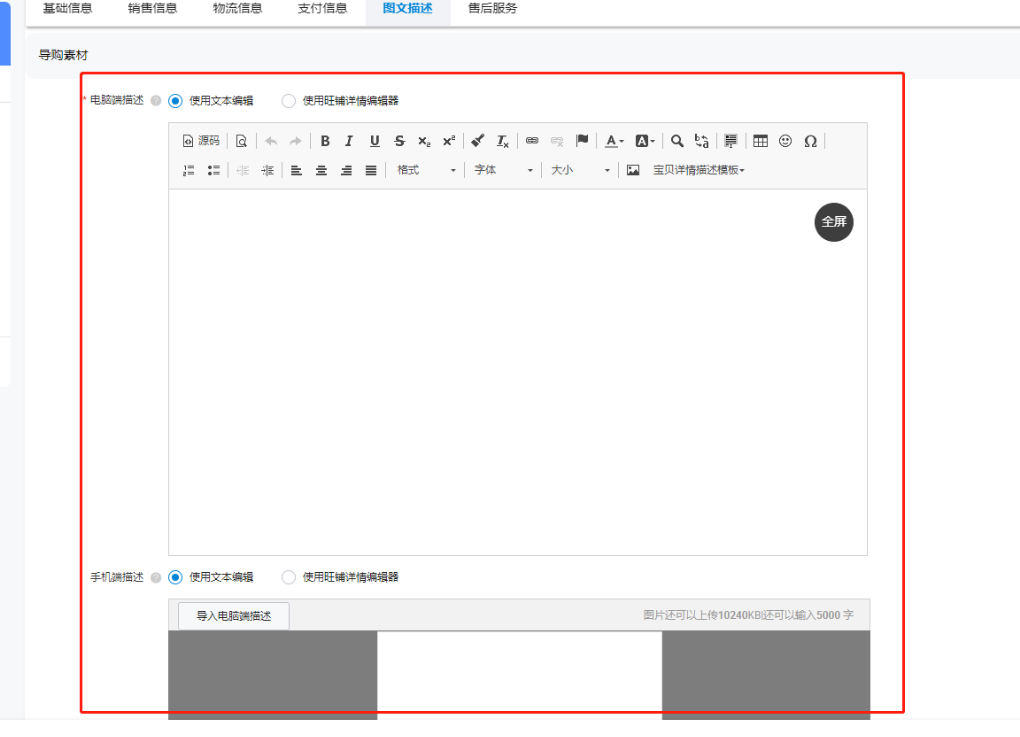Click the find magnifier icon
Screen dimensions: 1020x737
click(x=677, y=141)
